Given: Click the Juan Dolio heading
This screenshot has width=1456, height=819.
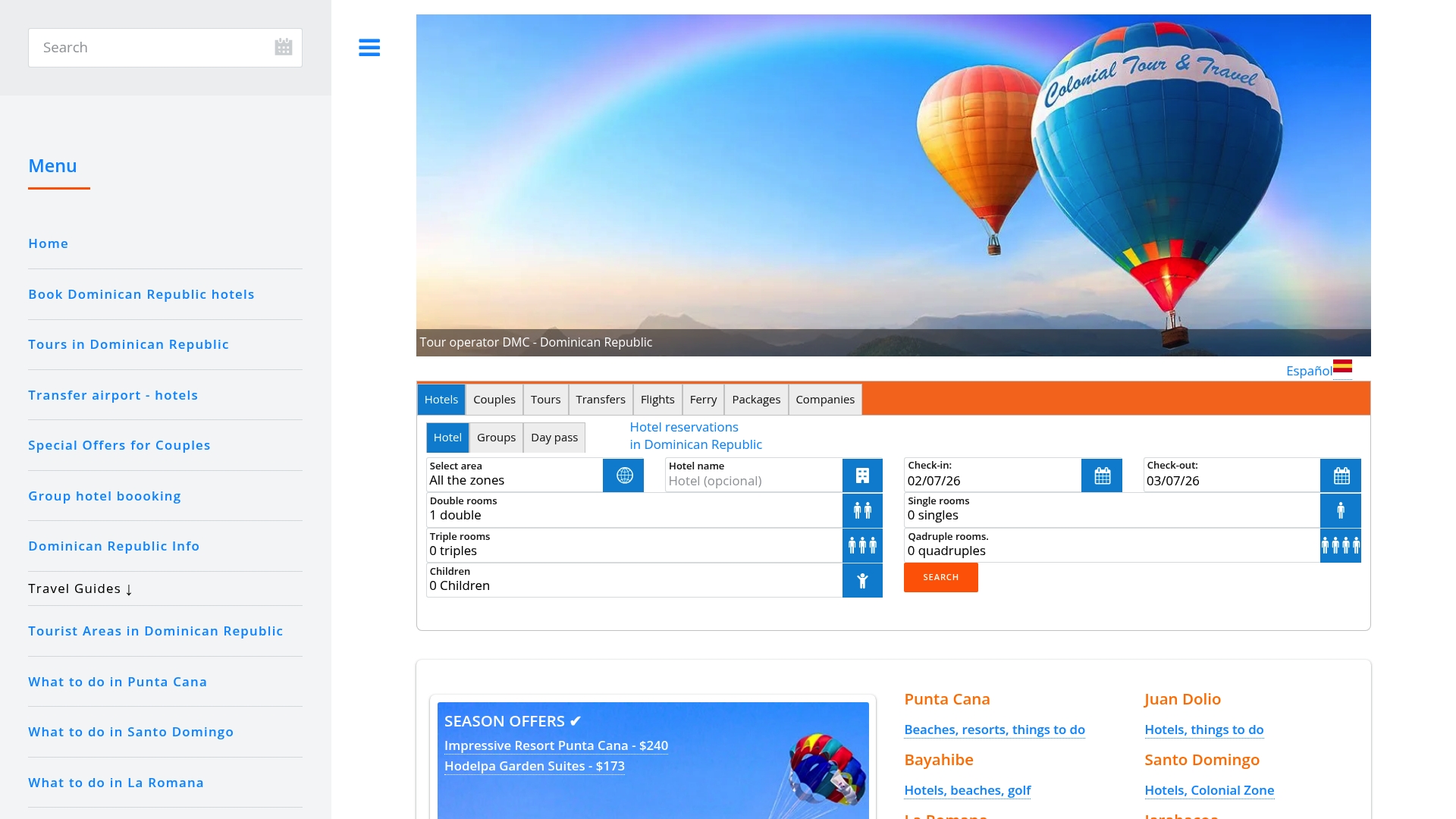Looking at the screenshot, I should pyautogui.click(x=1182, y=699).
